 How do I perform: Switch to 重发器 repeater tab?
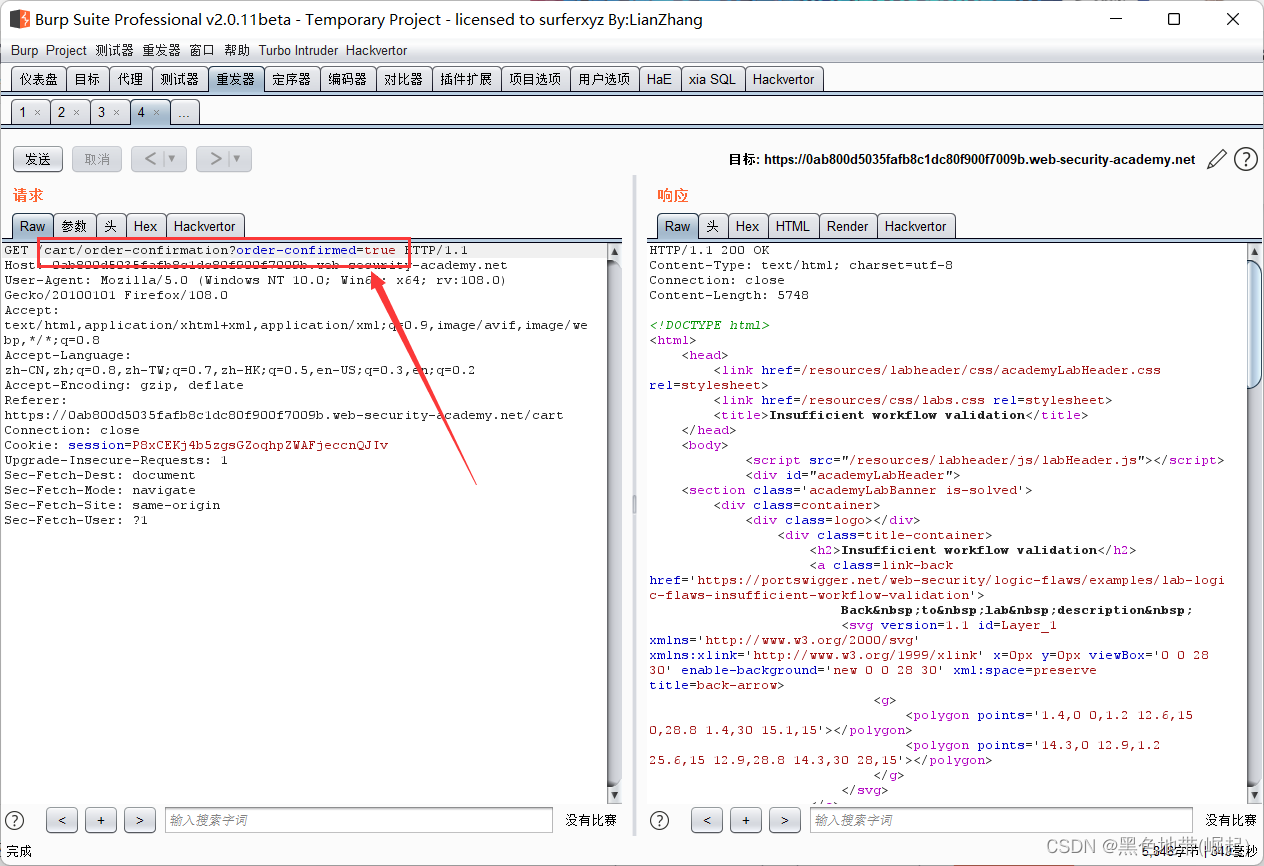tap(236, 79)
